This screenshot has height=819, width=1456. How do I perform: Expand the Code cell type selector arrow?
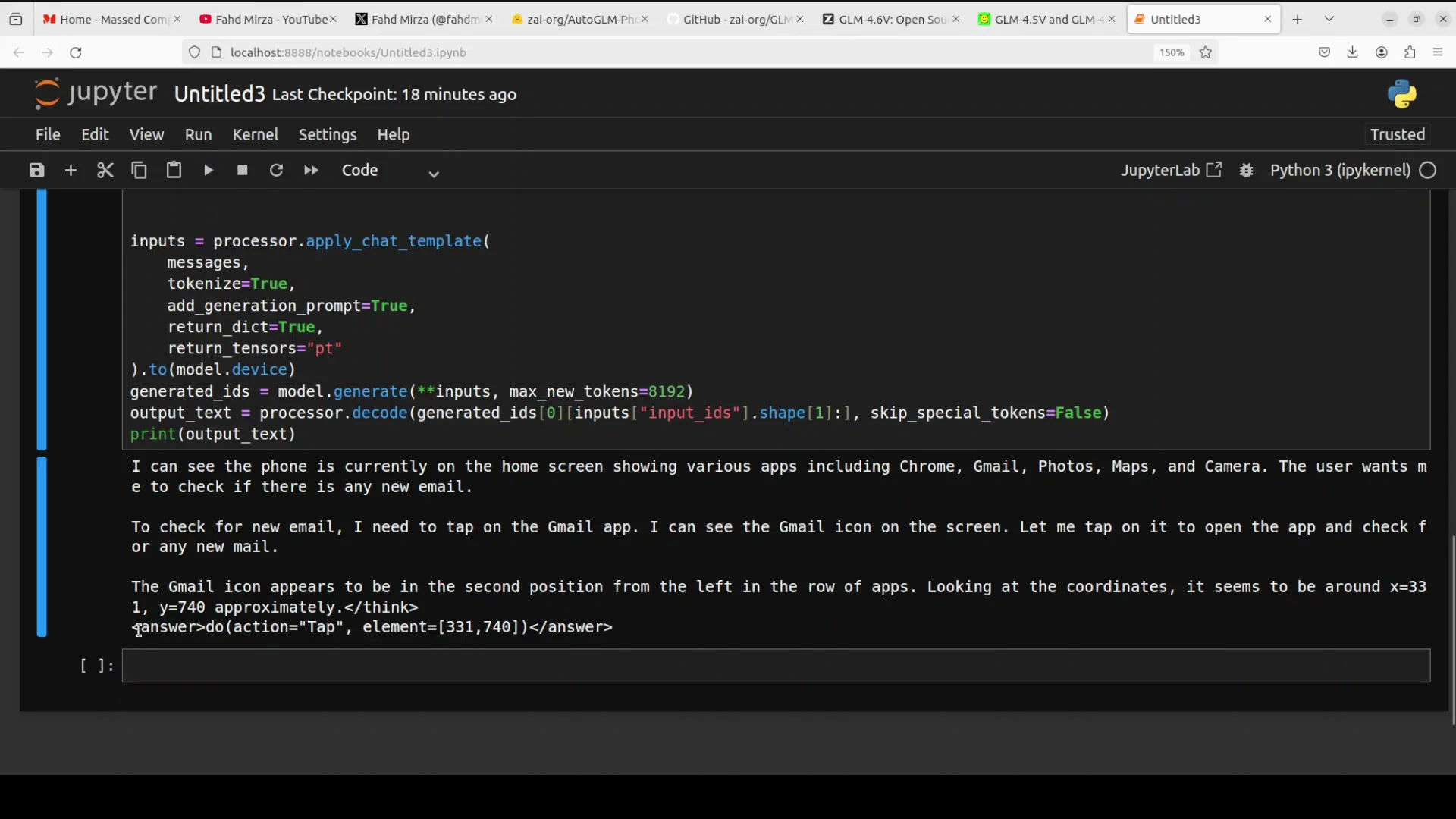tap(433, 173)
